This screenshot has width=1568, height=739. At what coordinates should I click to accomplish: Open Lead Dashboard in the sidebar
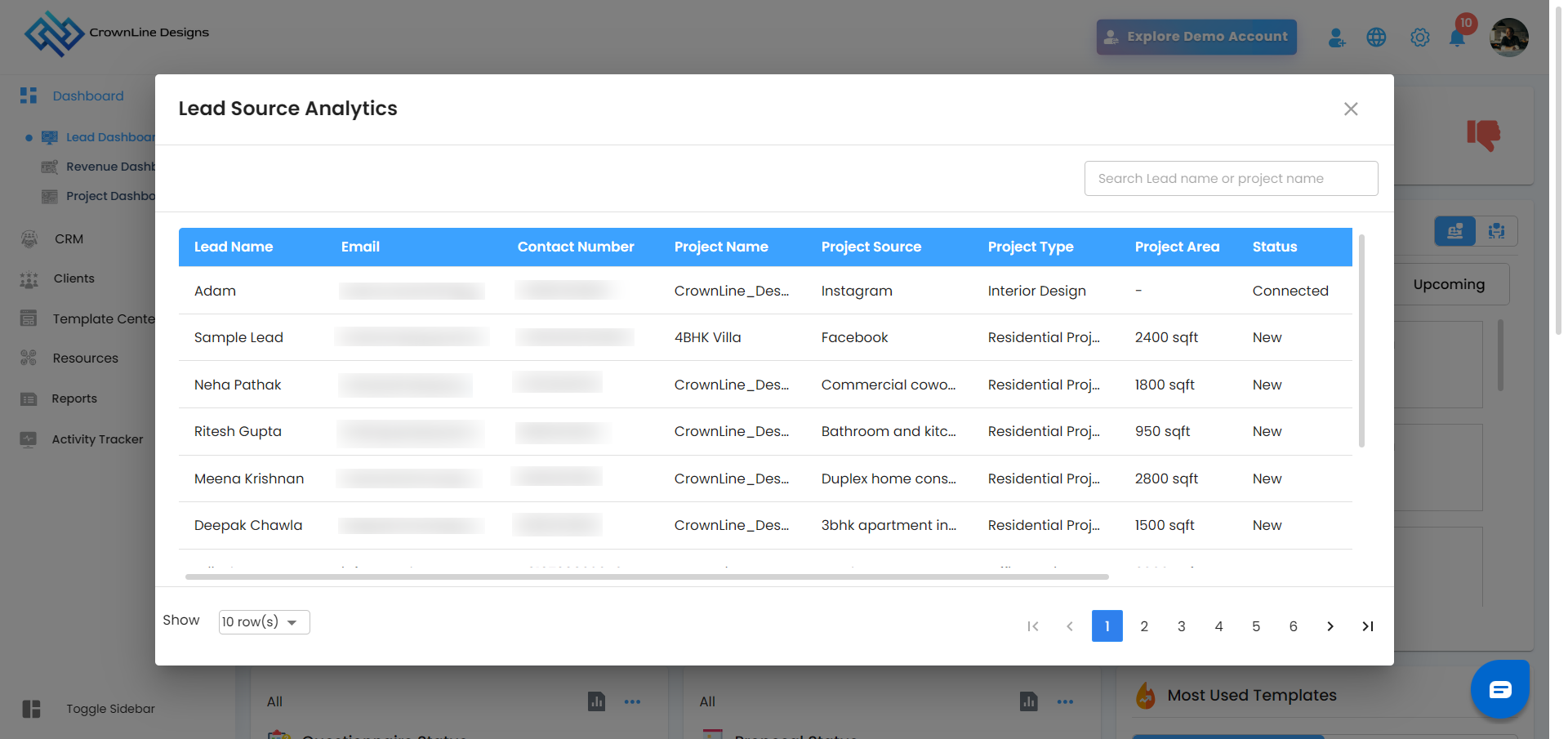(98, 137)
